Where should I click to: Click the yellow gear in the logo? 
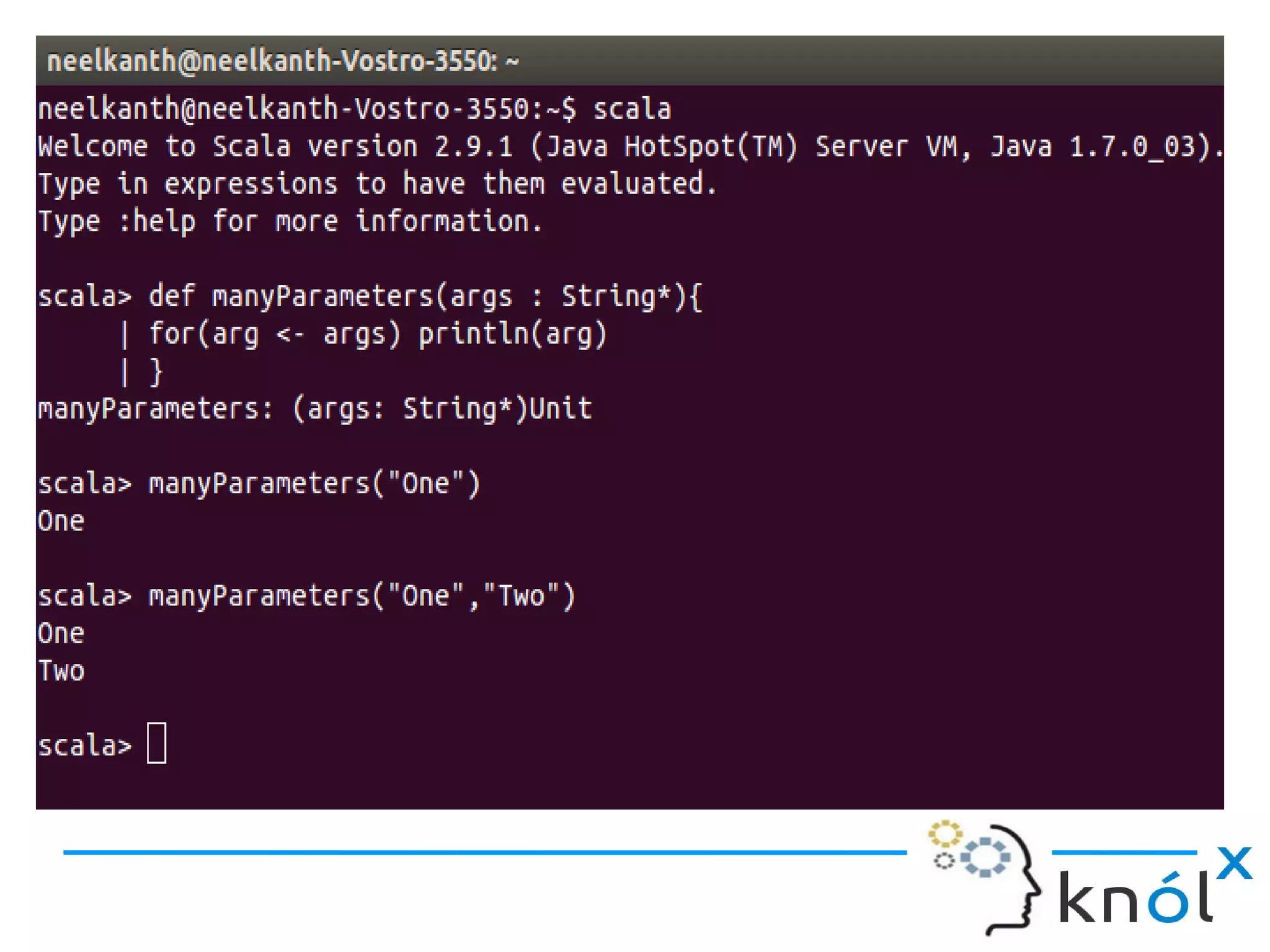pos(944,834)
